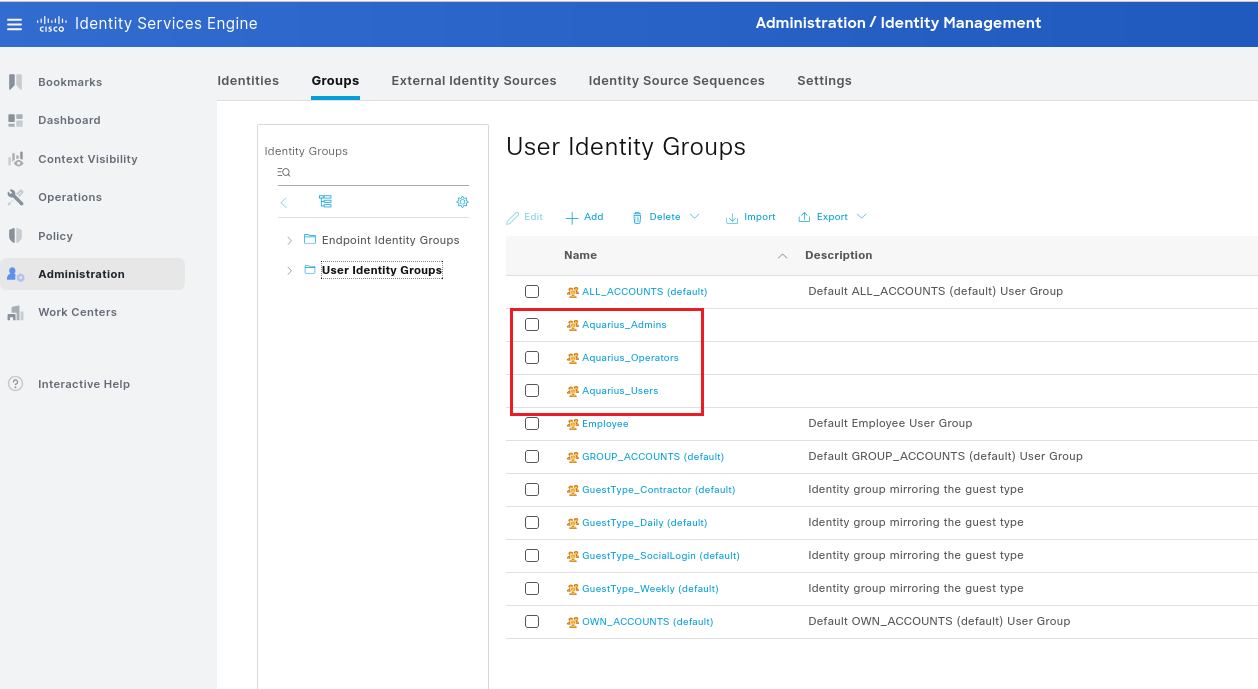
Task: Open the Aquarius_Operators group link
Action: [630, 358]
